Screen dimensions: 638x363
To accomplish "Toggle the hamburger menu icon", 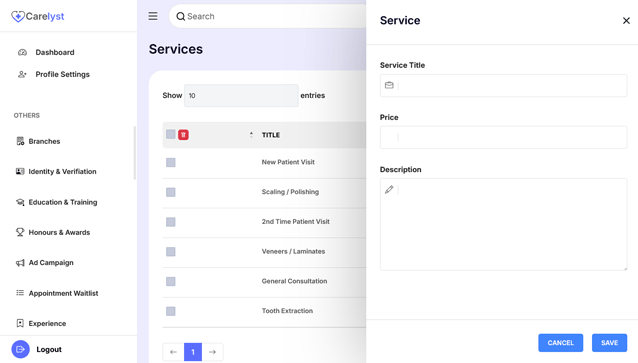I will (x=153, y=16).
